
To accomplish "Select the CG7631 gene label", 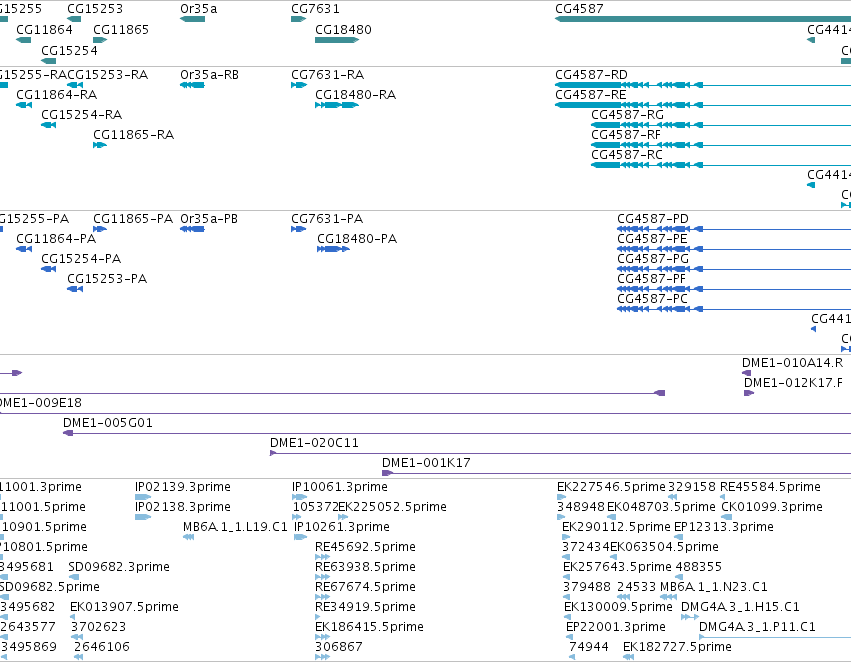I will tap(315, 9).
